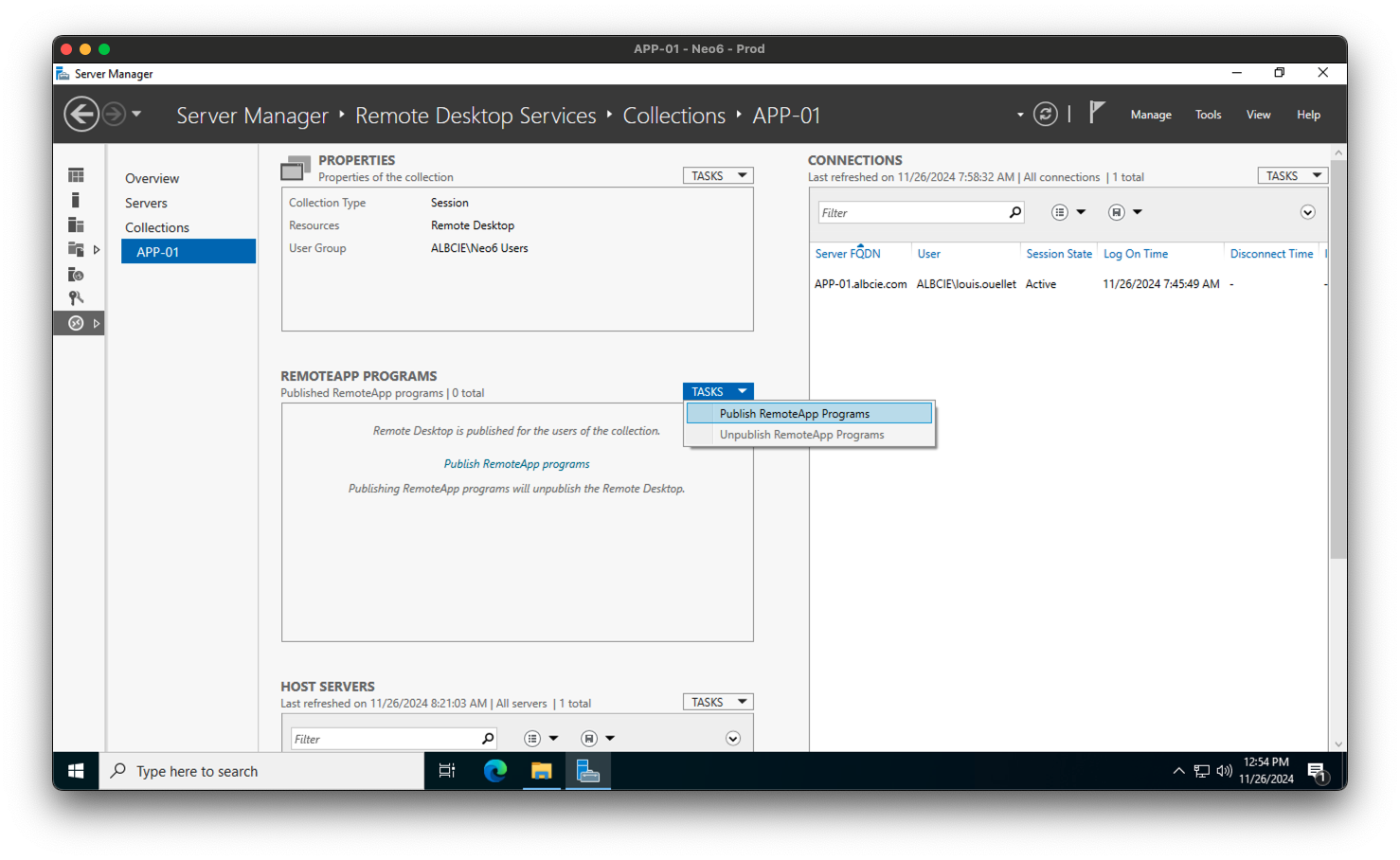Select the Local Server sidebar icon
1400x860 pixels.
tap(76, 199)
